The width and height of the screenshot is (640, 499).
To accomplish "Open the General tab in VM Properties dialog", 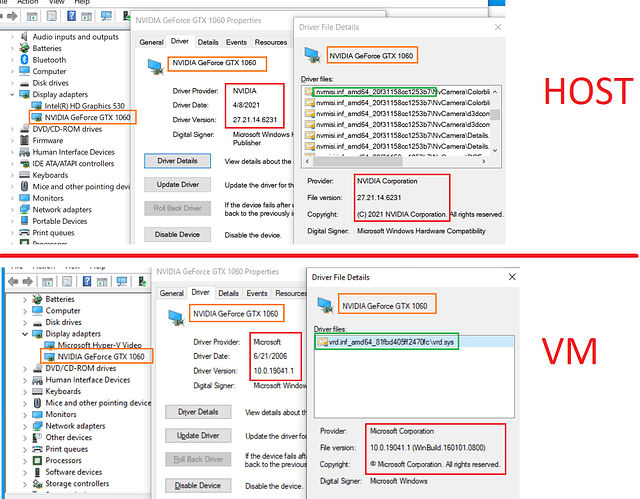I will click(x=172, y=293).
